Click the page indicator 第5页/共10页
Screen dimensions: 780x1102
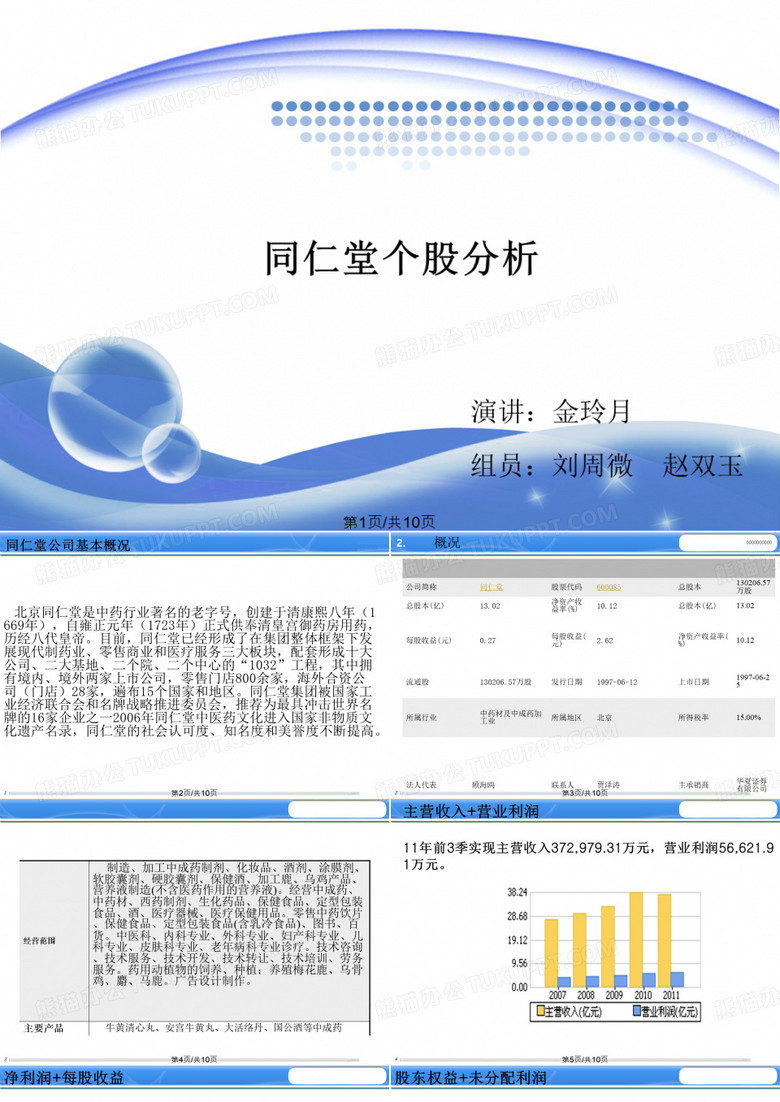(x=585, y=1059)
